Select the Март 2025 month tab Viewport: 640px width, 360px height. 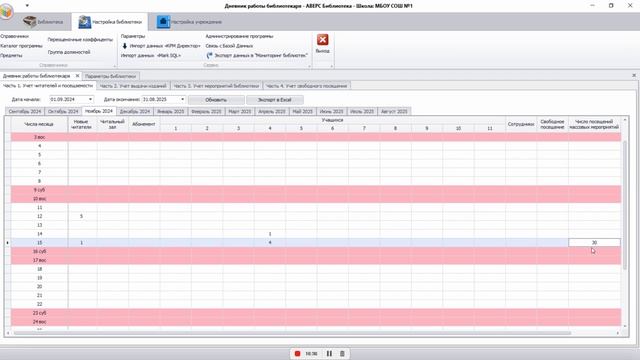click(x=240, y=111)
